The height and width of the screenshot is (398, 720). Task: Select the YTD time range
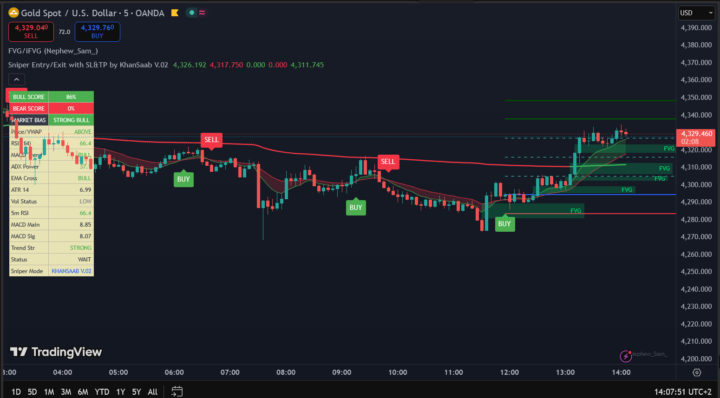[x=102, y=392]
